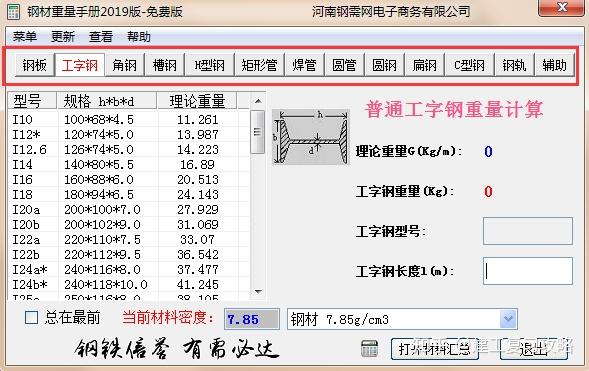Select the I22b row
Image resolution: width=589 pixels, height=371 pixels.
click(129, 254)
